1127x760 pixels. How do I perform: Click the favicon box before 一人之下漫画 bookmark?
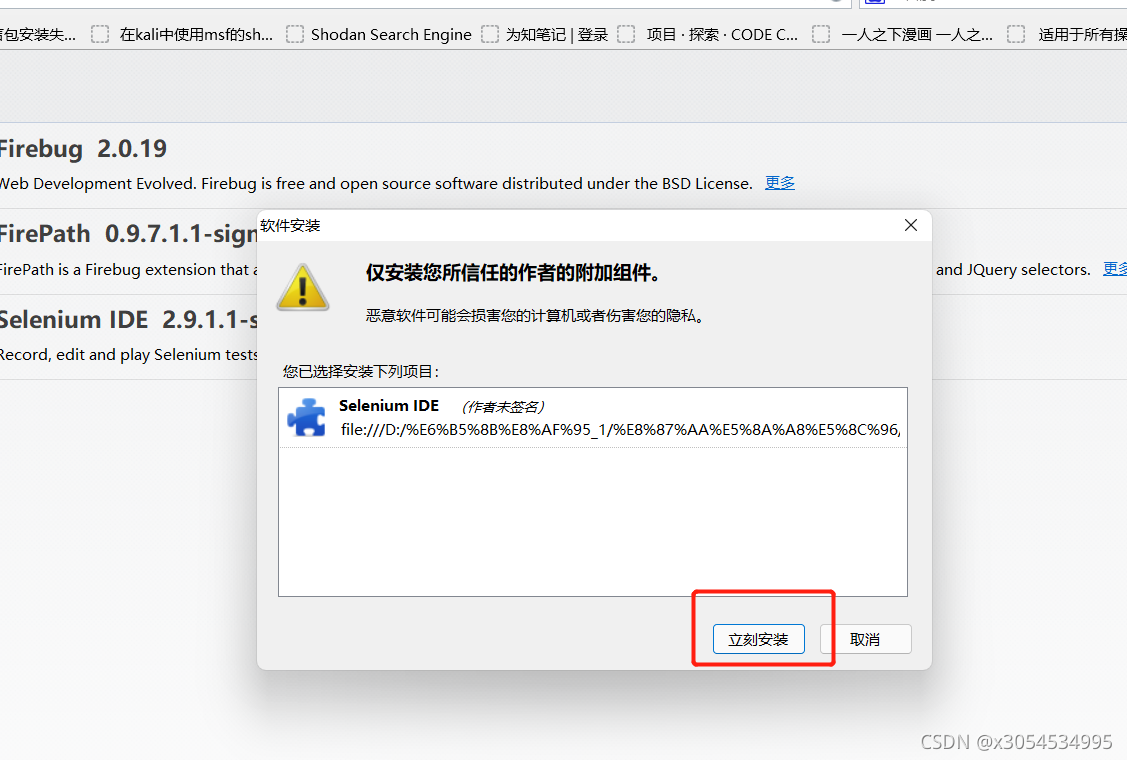point(821,34)
